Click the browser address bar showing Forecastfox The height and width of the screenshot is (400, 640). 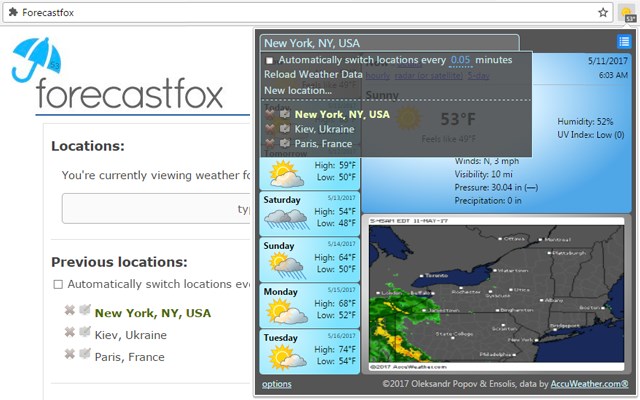pyautogui.click(x=306, y=13)
